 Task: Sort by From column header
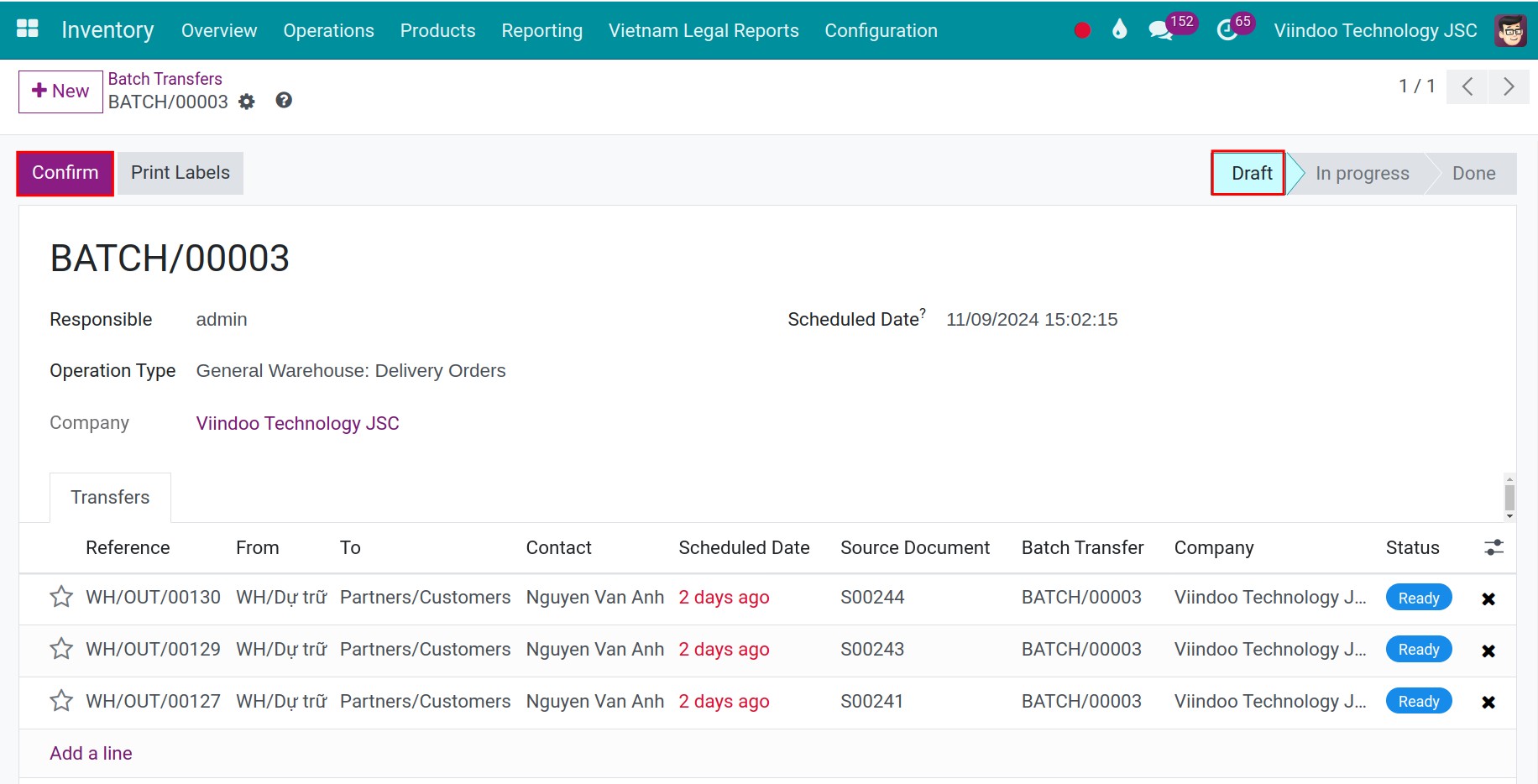(x=257, y=547)
